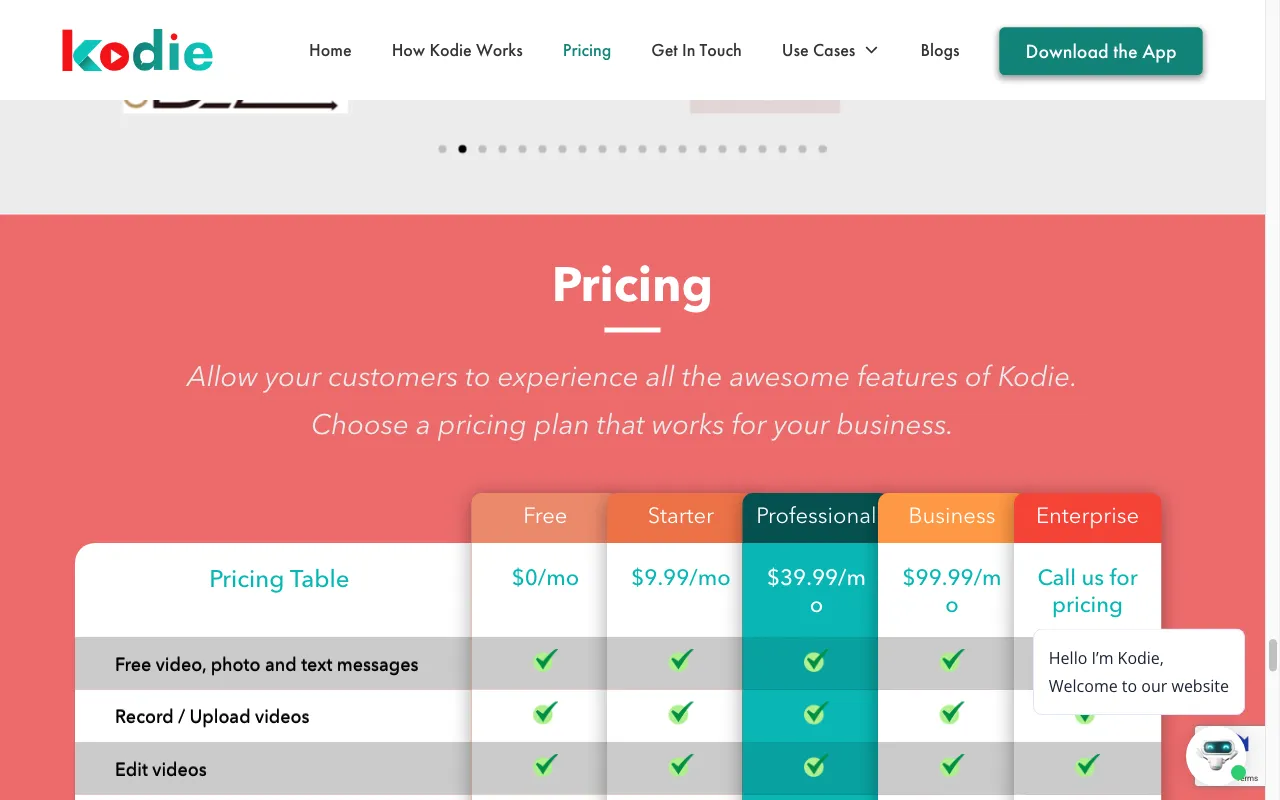Select Pricing in the nav bar
Image resolution: width=1280 pixels, height=800 pixels.
[x=587, y=50]
